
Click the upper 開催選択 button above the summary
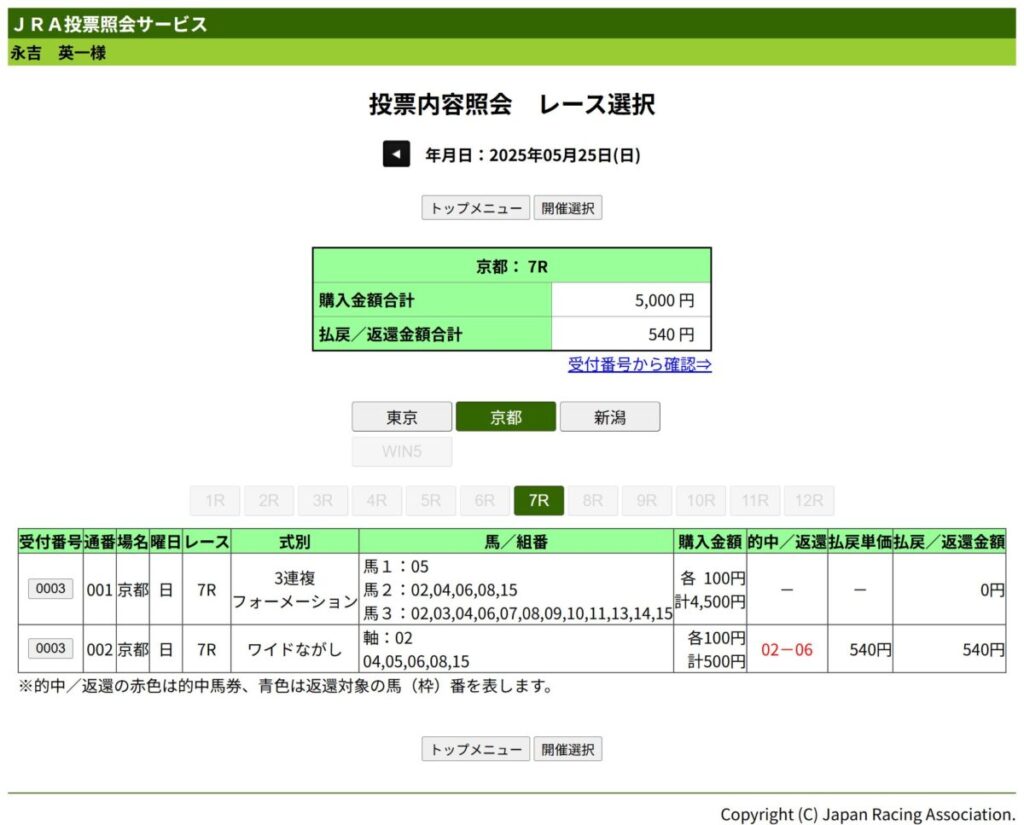coord(567,208)
